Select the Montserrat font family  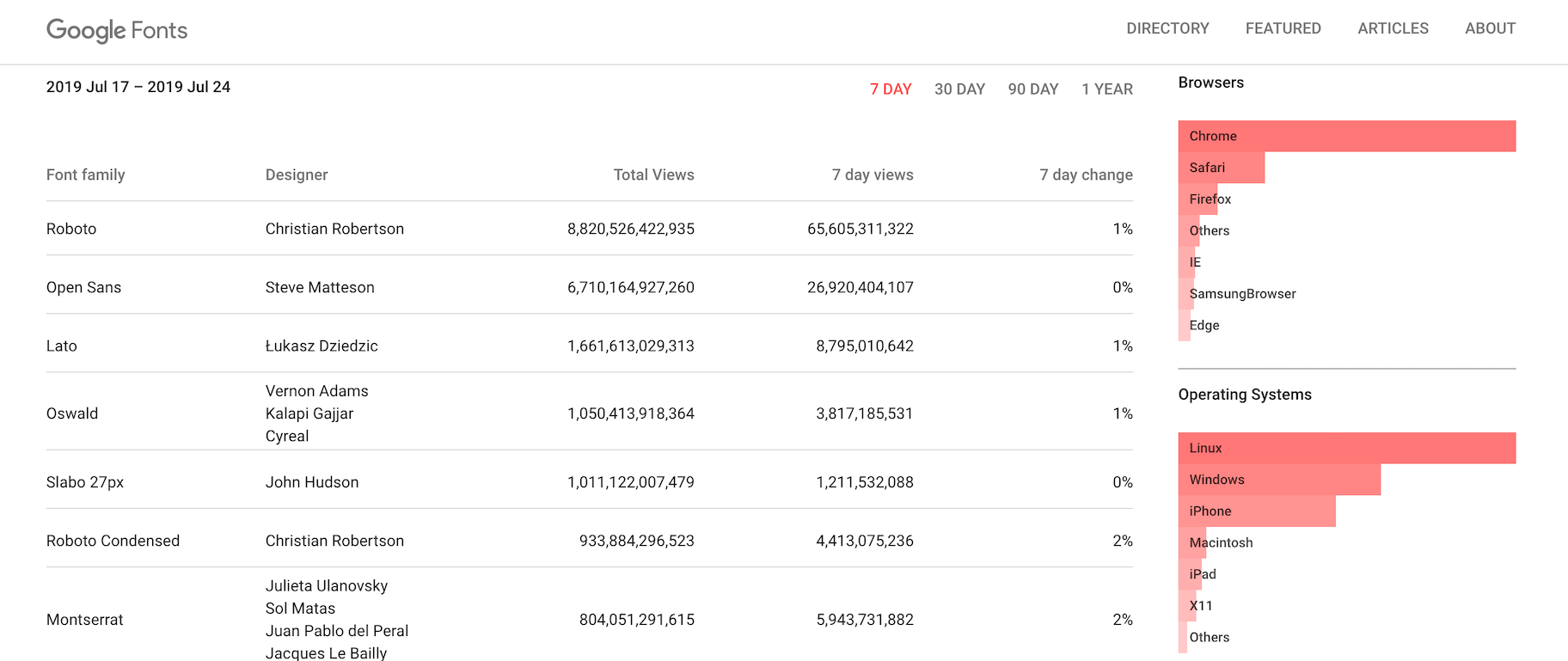click(84, 620)
